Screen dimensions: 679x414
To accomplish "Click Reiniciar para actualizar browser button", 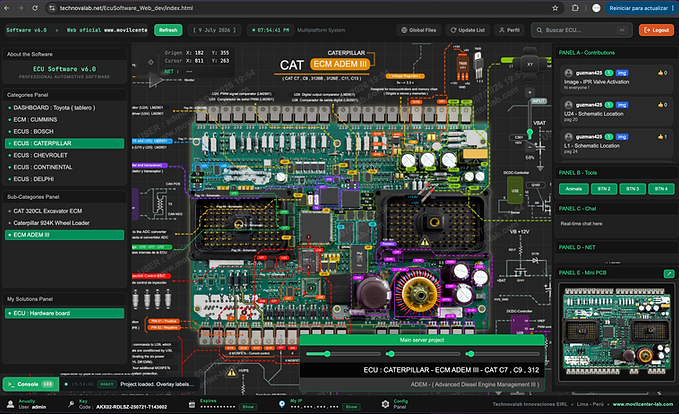I will click(x=640, y=8).
